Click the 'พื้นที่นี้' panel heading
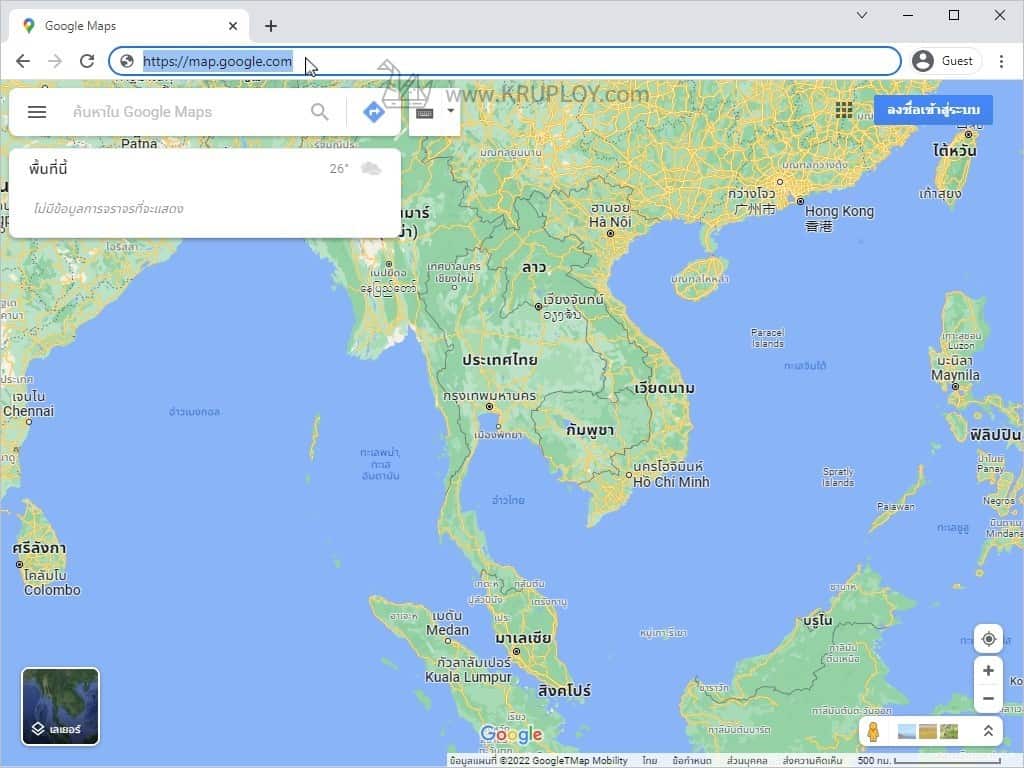 48,168
